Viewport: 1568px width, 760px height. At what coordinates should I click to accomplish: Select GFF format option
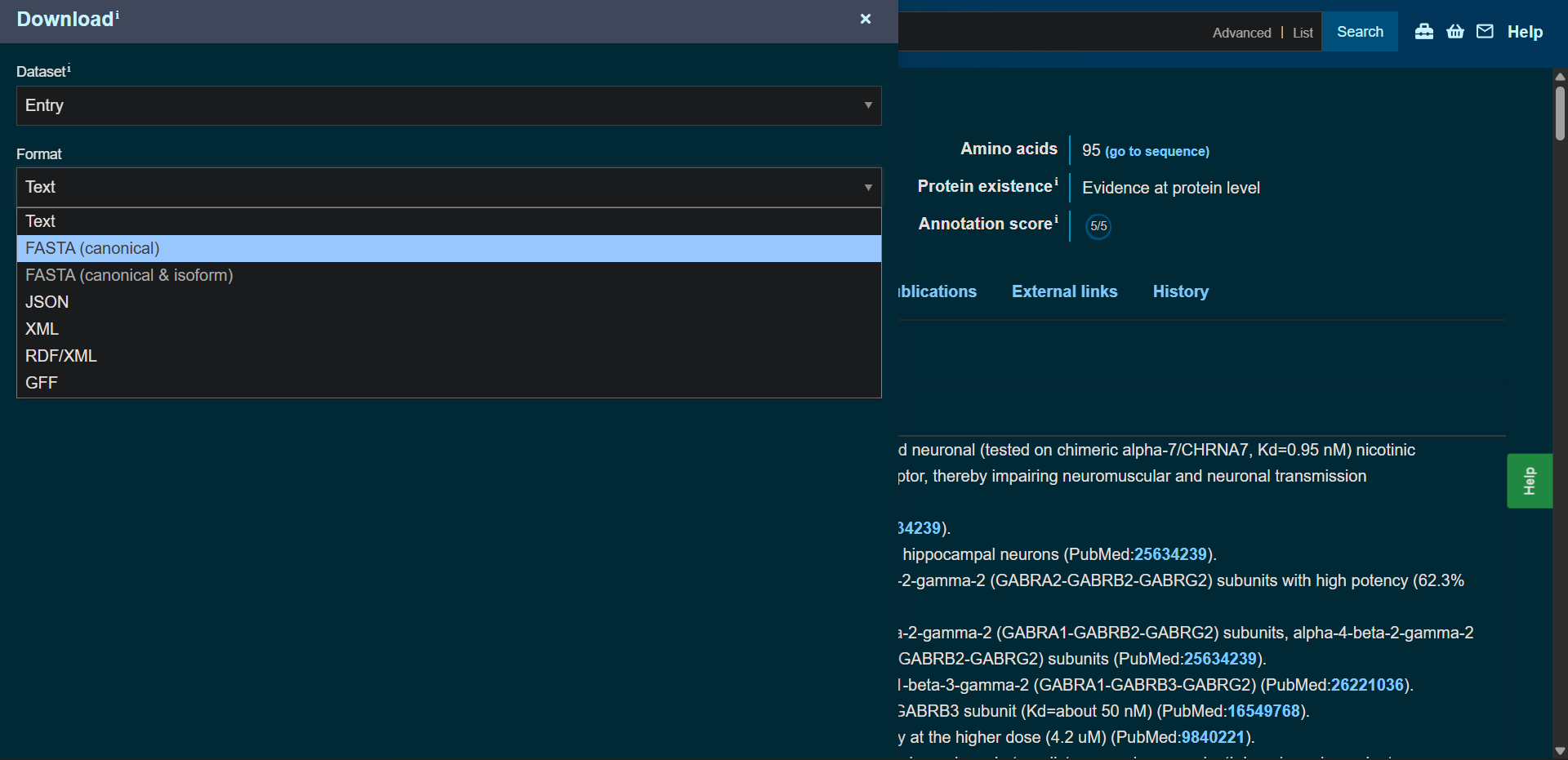pyautogui.click(x=42, y=383)
